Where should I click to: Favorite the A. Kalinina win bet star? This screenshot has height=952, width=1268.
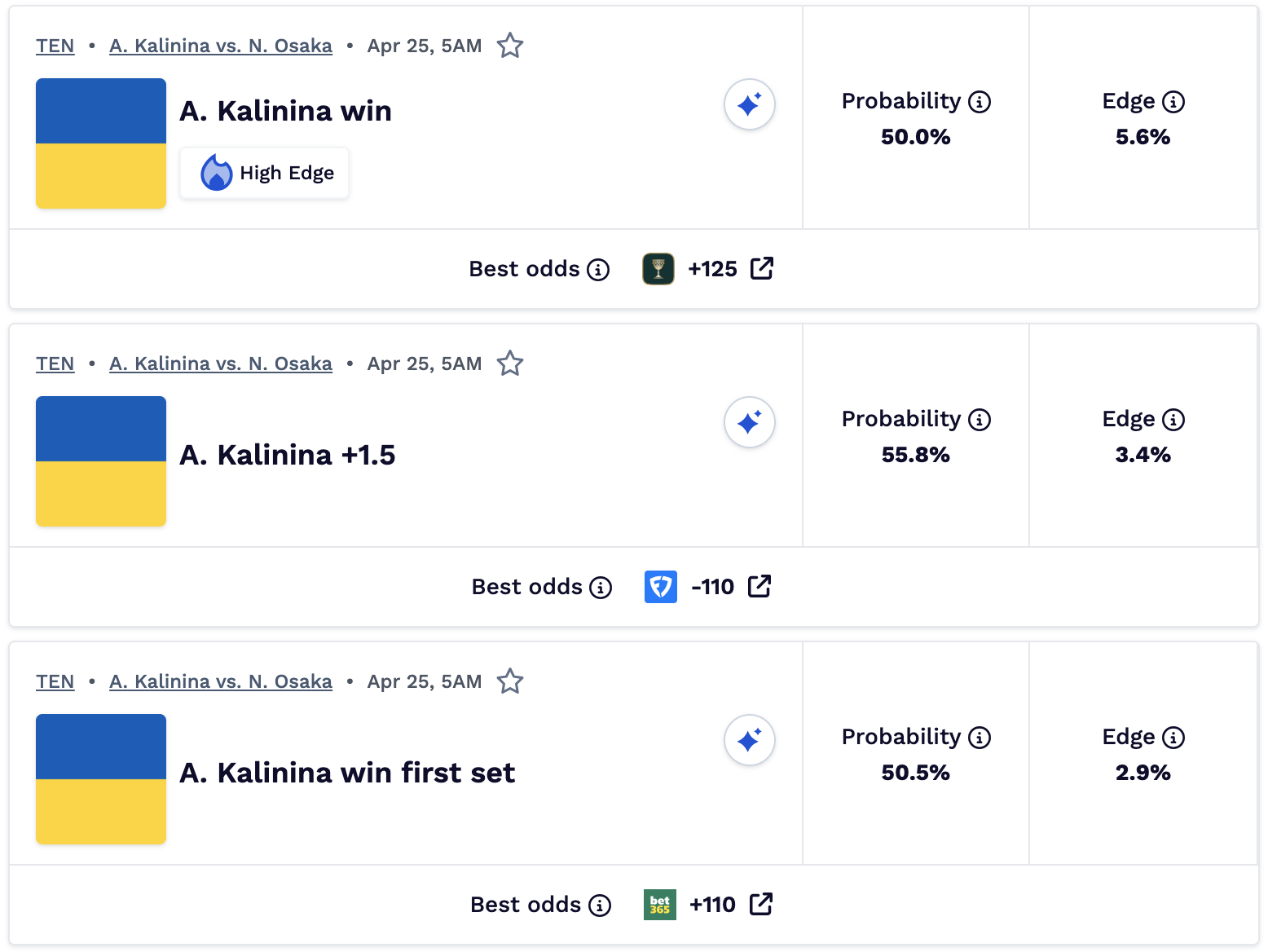click(510, 46)
